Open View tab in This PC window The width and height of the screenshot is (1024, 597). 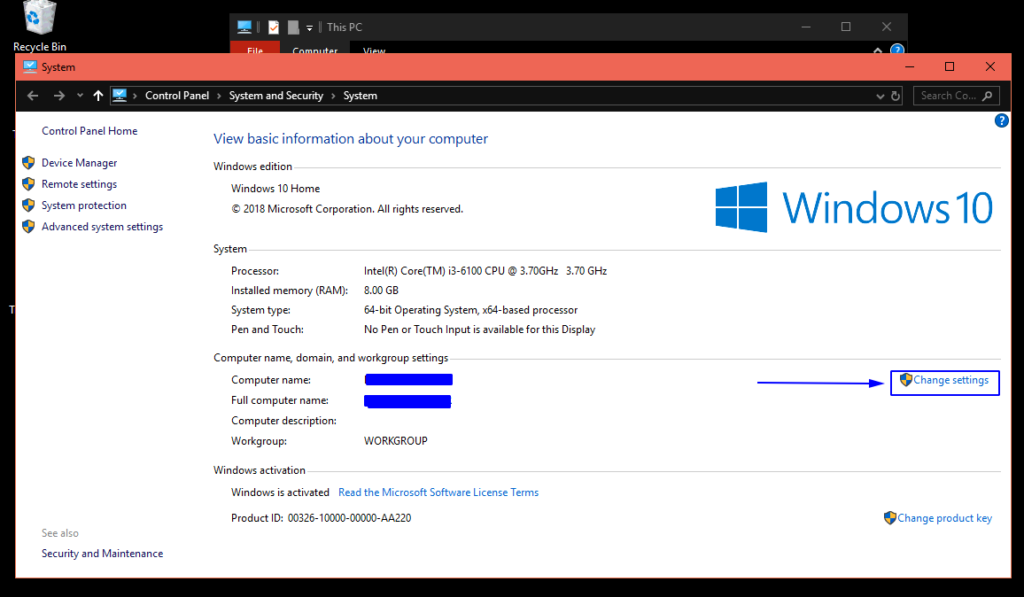click(x=374, y=50)
